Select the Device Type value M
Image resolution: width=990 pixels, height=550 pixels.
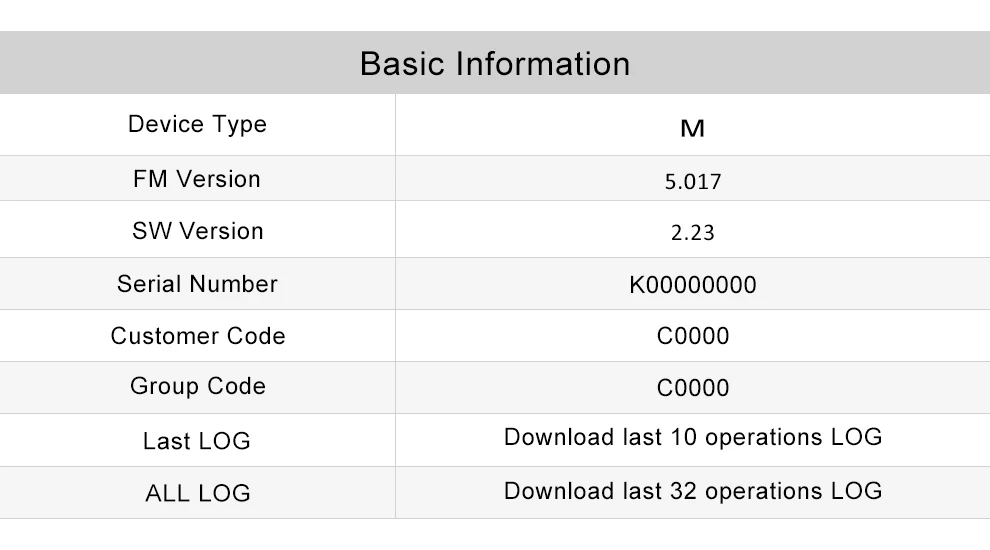pos(693,129)
